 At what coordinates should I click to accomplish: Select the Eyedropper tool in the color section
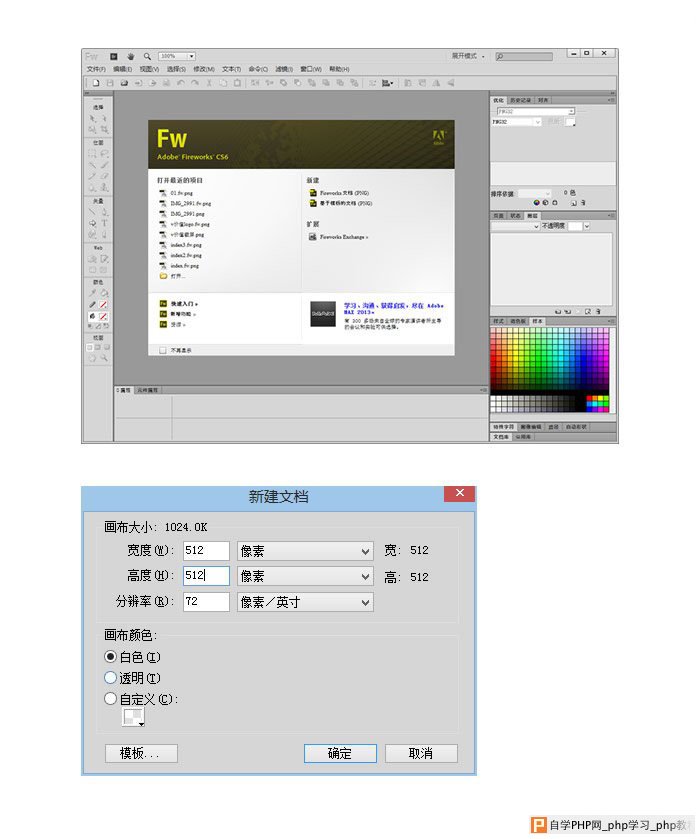93,293
